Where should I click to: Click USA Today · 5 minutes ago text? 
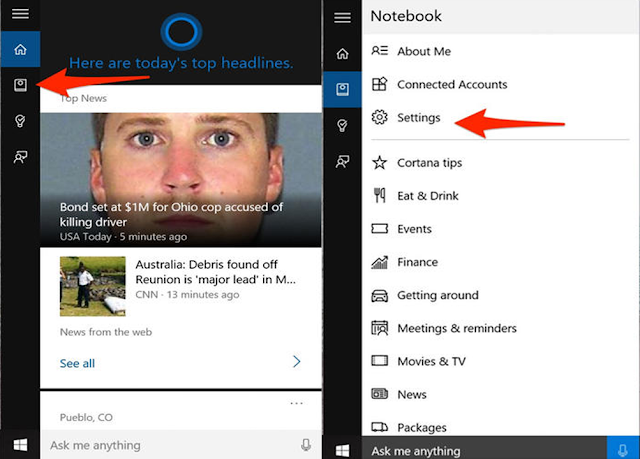[x=123, y=237]
